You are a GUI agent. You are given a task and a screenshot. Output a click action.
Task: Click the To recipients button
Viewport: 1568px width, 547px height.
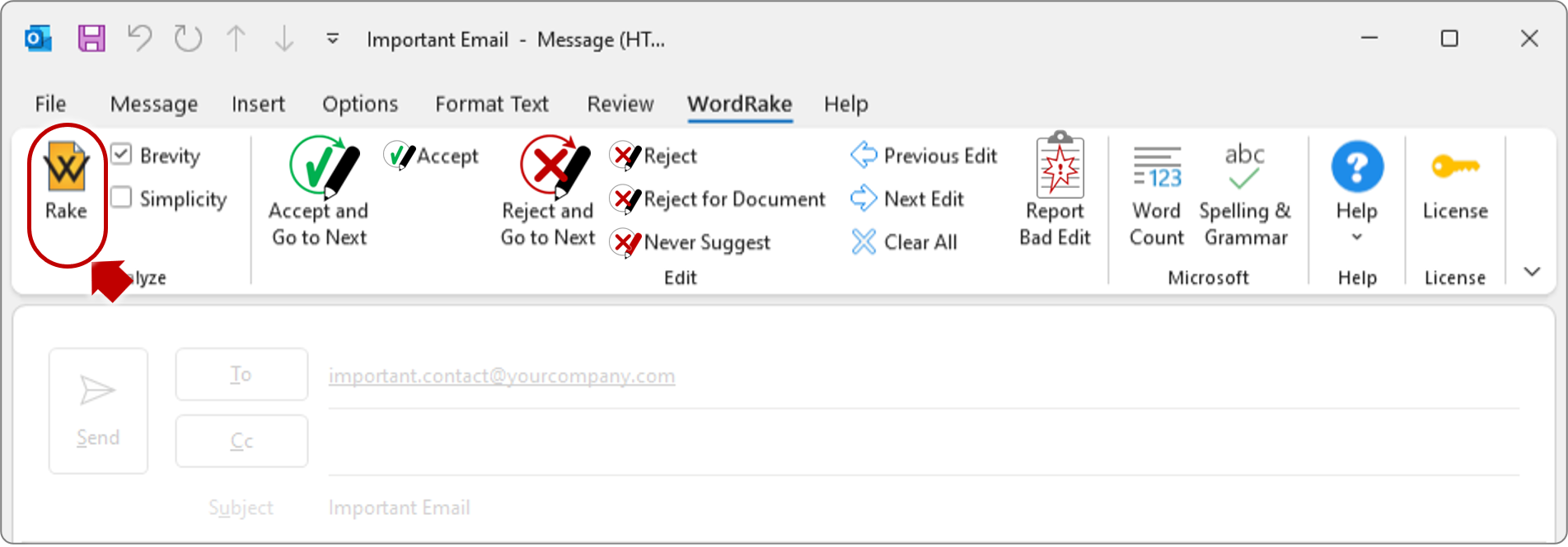(241, 374)
